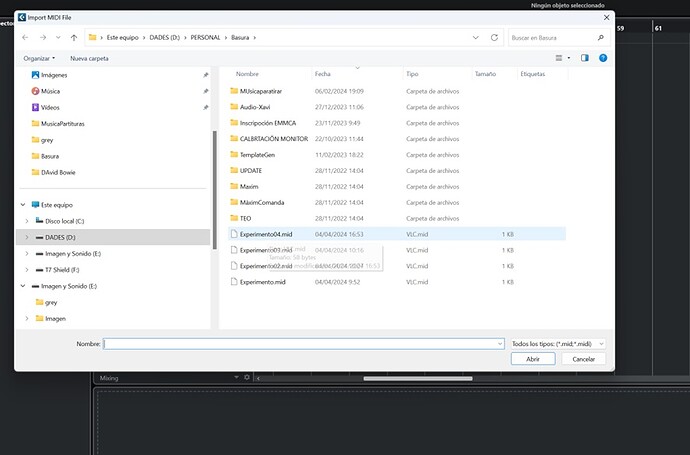This screenshot has height=455, width=690.
Task: Sort by Tipo column header
Action: (x=412, y=74)
